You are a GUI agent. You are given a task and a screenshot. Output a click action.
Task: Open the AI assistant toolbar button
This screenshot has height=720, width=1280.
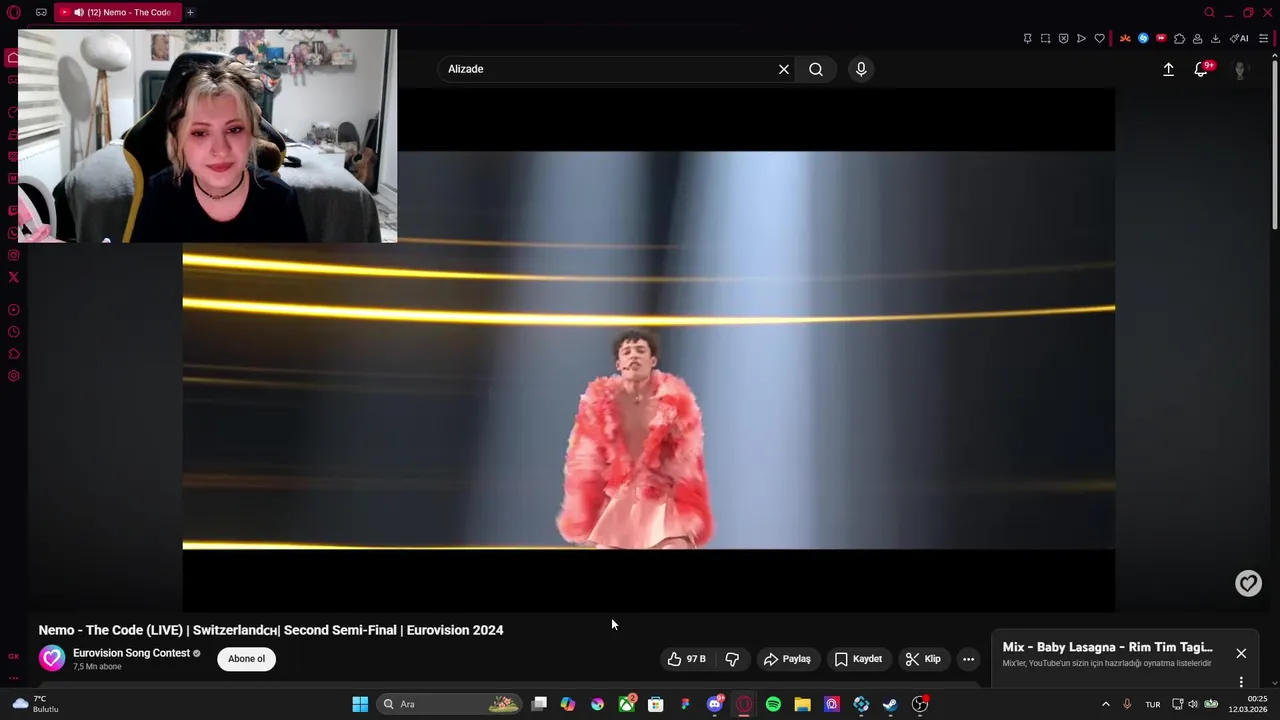click(x=1239, y=39)
